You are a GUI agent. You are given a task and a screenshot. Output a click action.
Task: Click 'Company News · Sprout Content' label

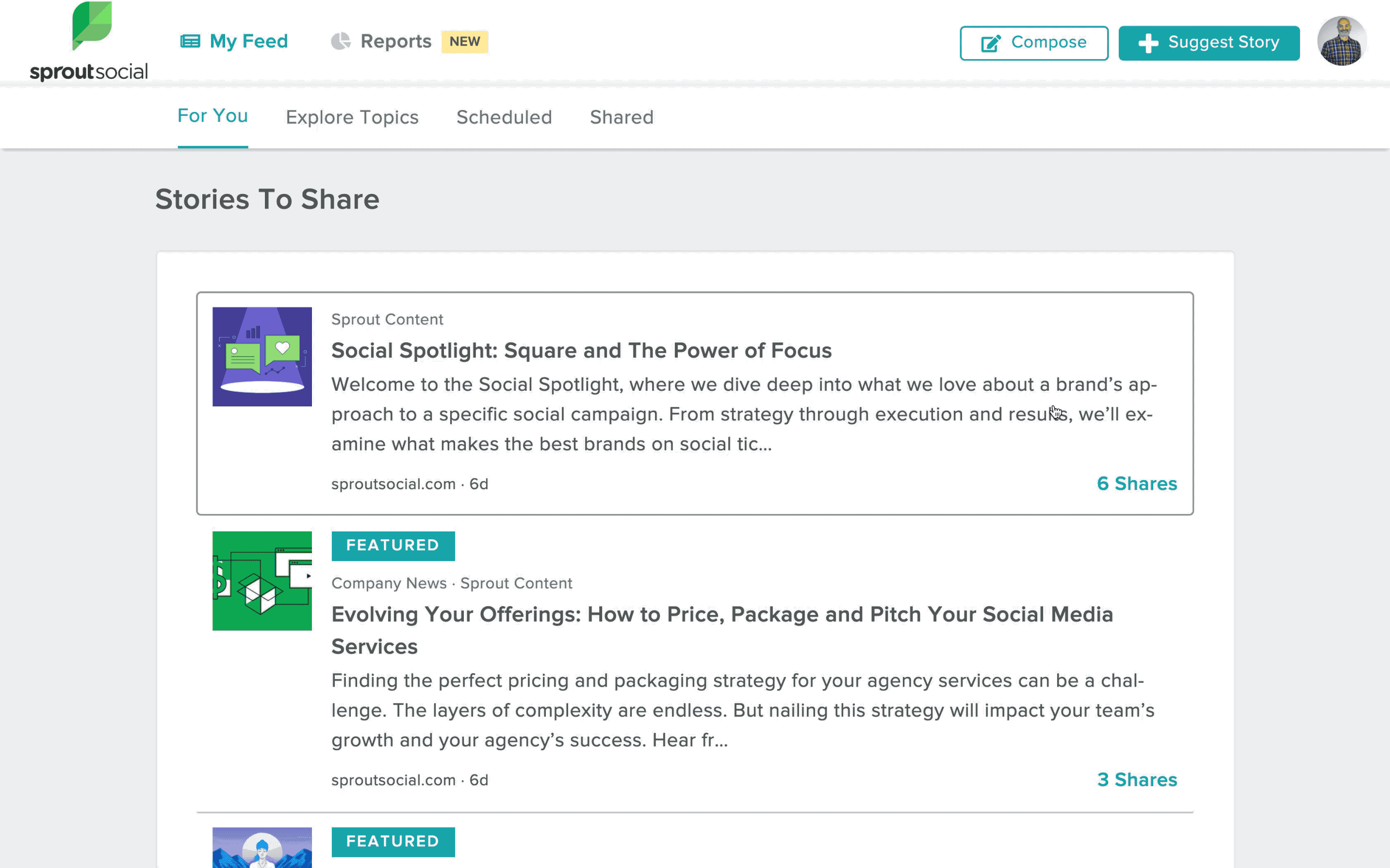click(x=452, y=583)
